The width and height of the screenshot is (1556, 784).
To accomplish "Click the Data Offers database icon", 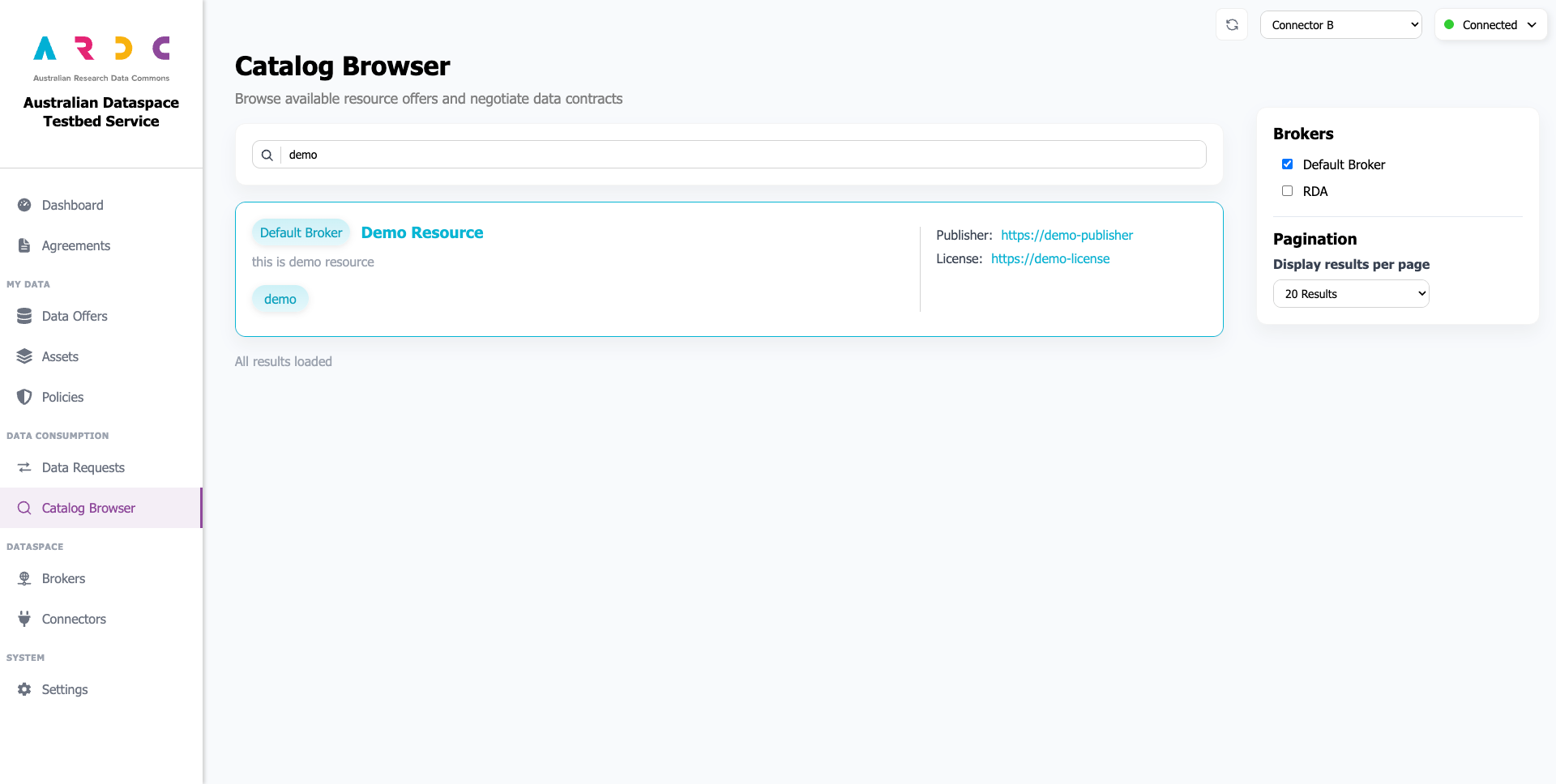I will [24, 316].
